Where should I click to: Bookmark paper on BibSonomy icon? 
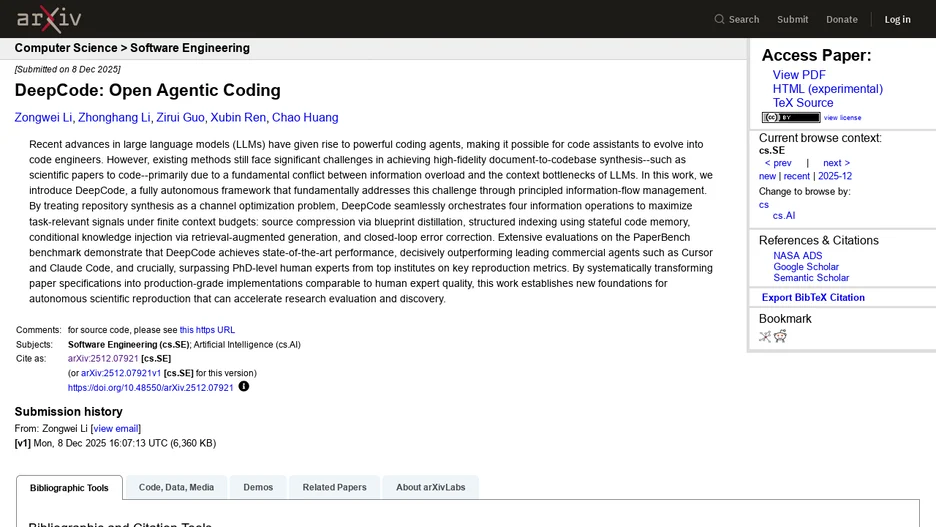765,337
